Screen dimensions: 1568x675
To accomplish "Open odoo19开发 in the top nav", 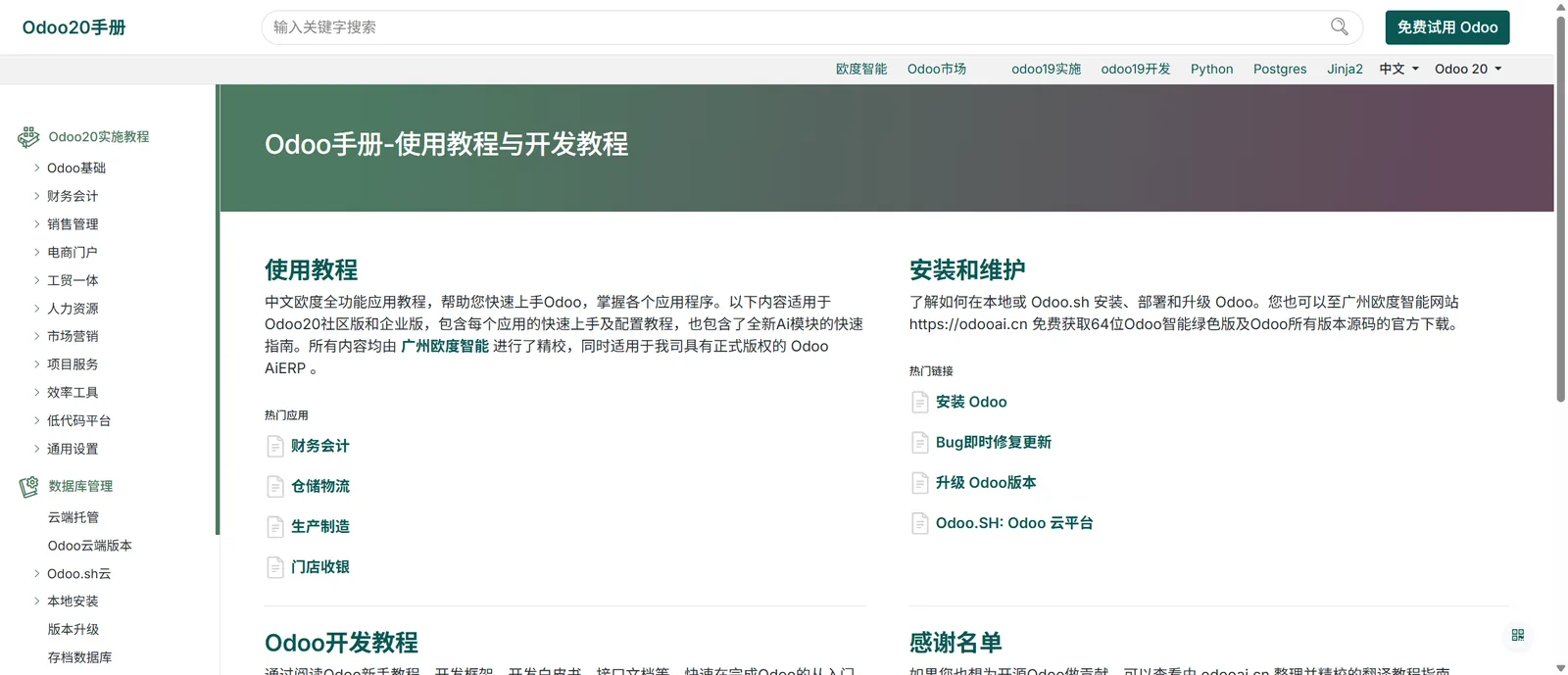I will pyautogui.click(x=1136, y=69).
